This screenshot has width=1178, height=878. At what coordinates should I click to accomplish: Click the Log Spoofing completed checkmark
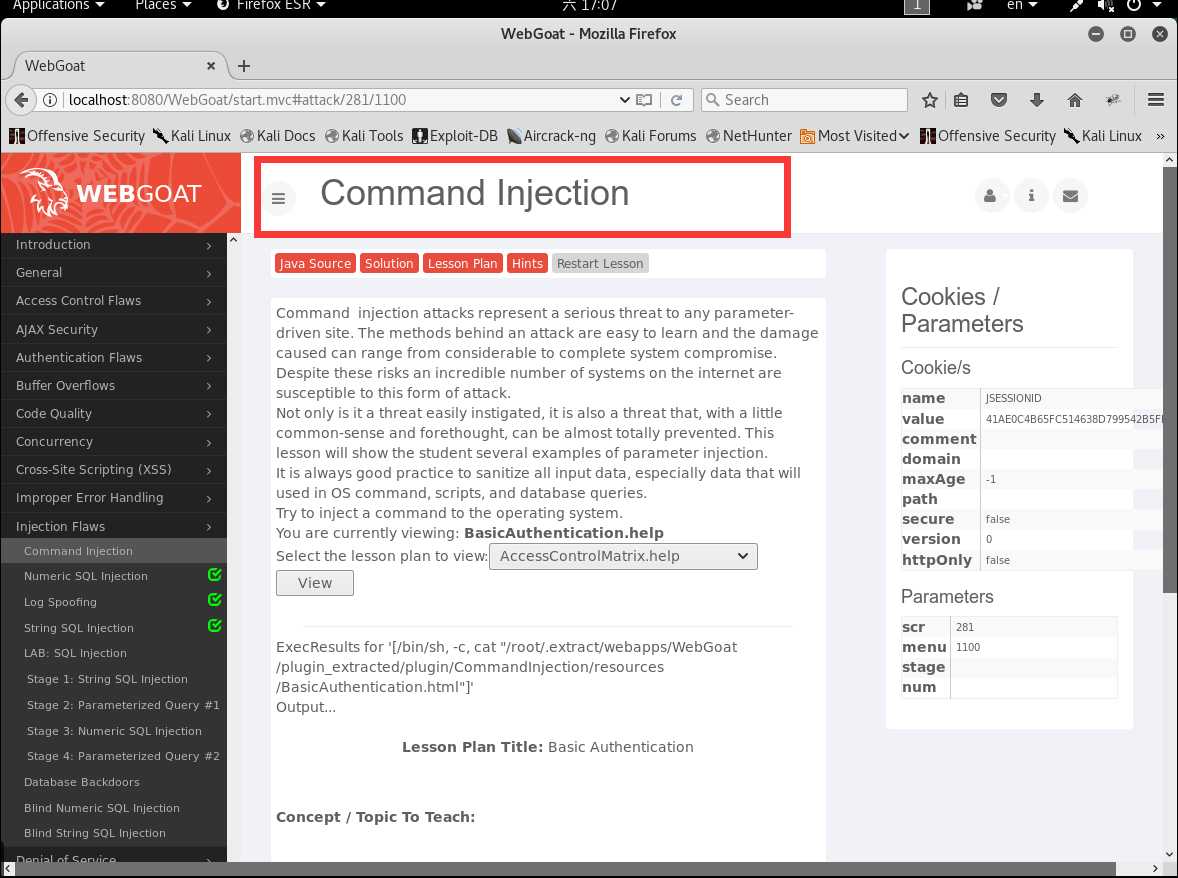coord(214,599)
